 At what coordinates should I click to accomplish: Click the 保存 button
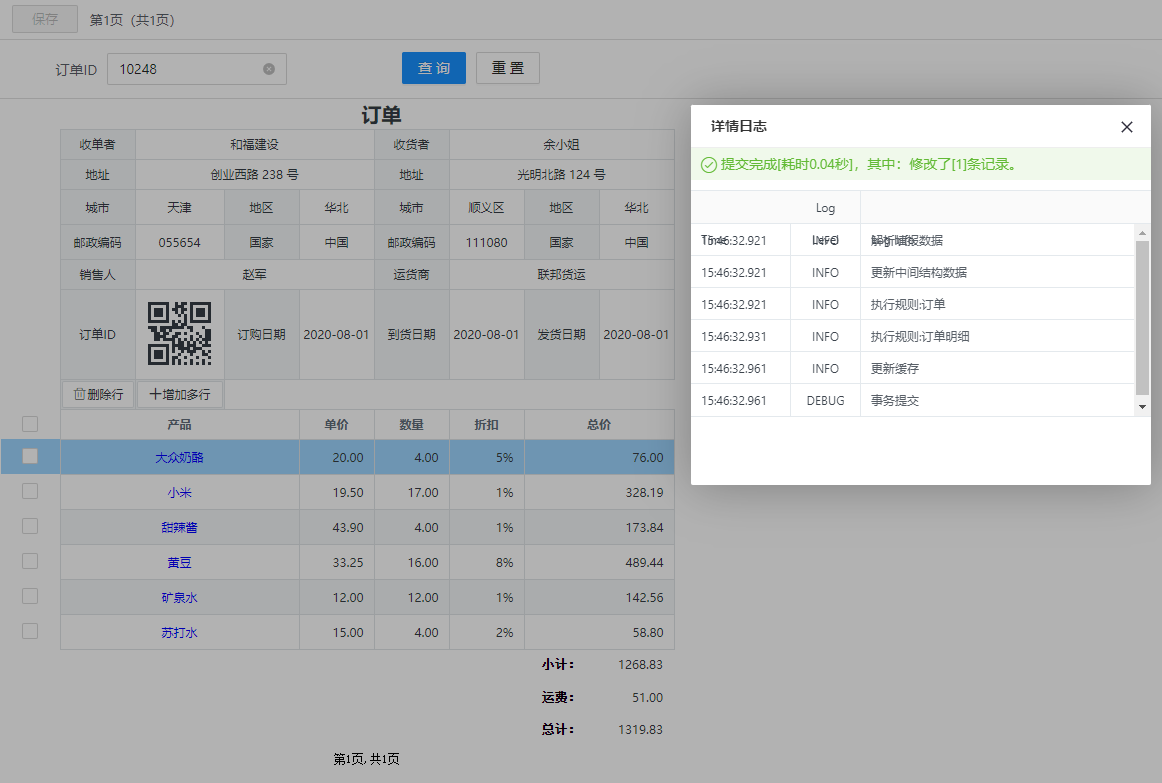coord(44,19)
